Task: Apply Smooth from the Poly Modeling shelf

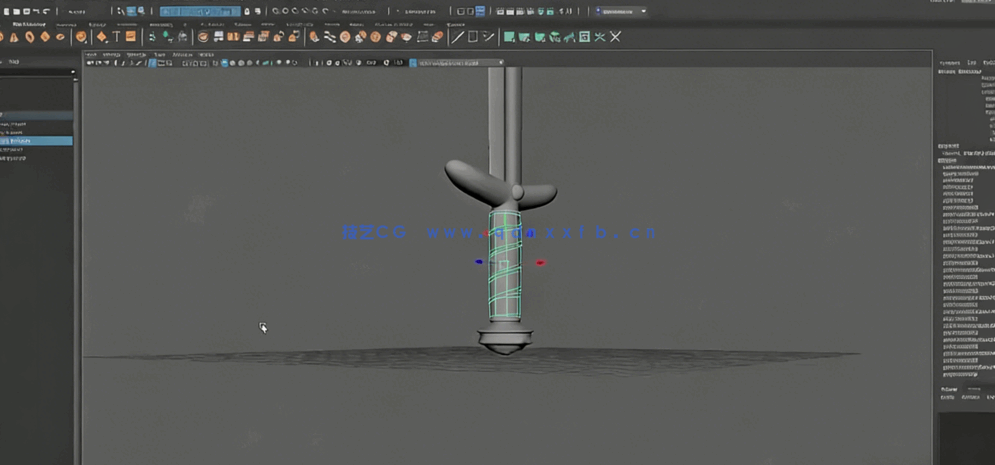Action: pyautogui.click(x=203, y=37)
